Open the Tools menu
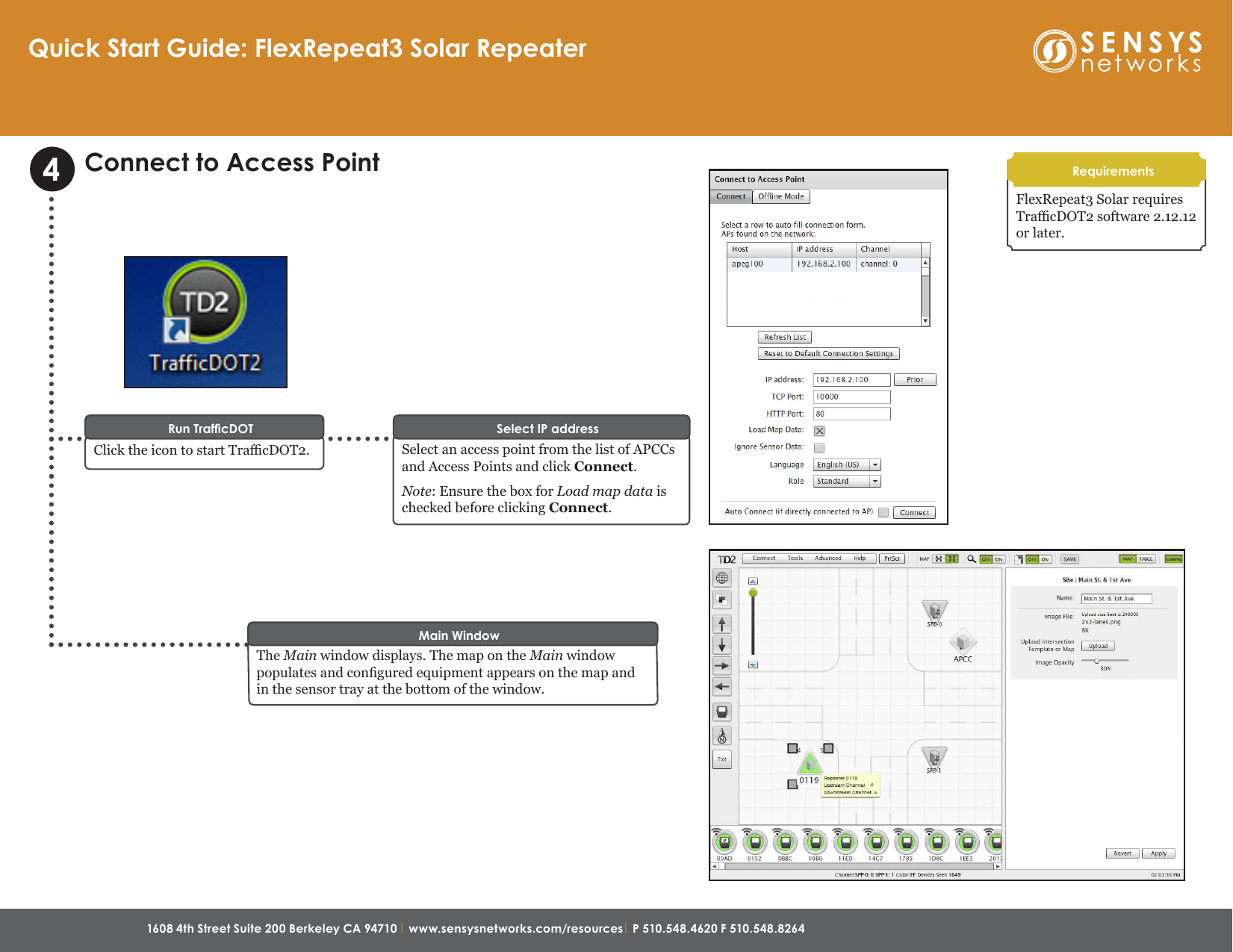1233x952 pixels. (x=795, y=559)
